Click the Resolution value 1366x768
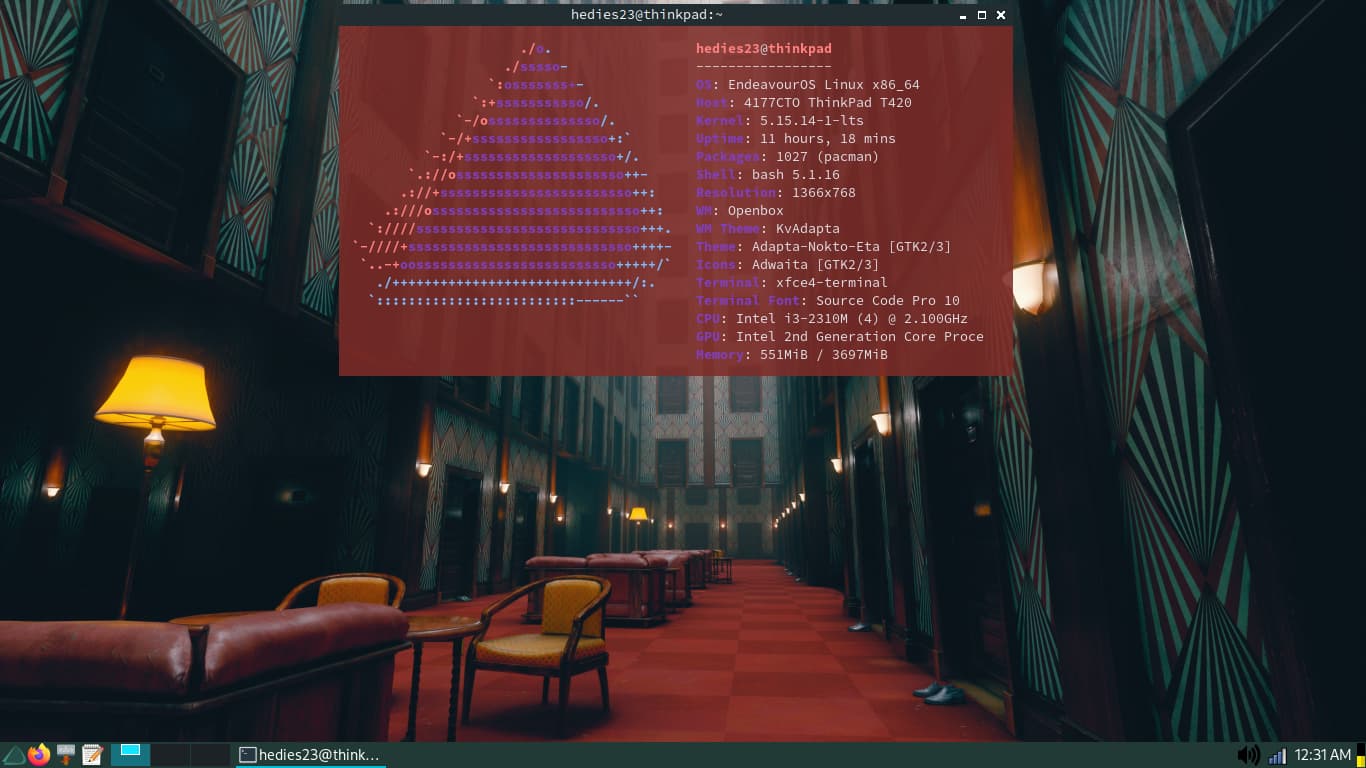1366x768 pixels. [x=824, y=193]
